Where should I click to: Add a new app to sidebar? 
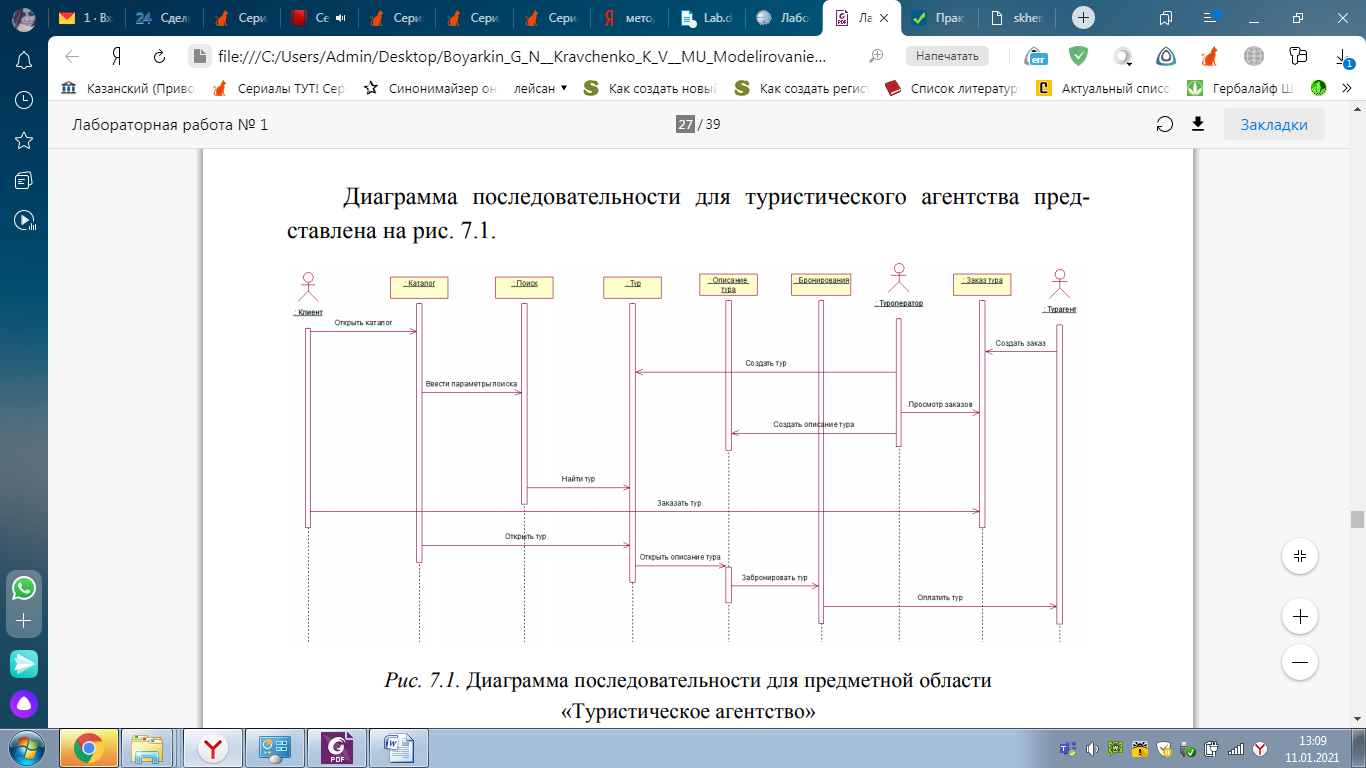pos(24,621)
